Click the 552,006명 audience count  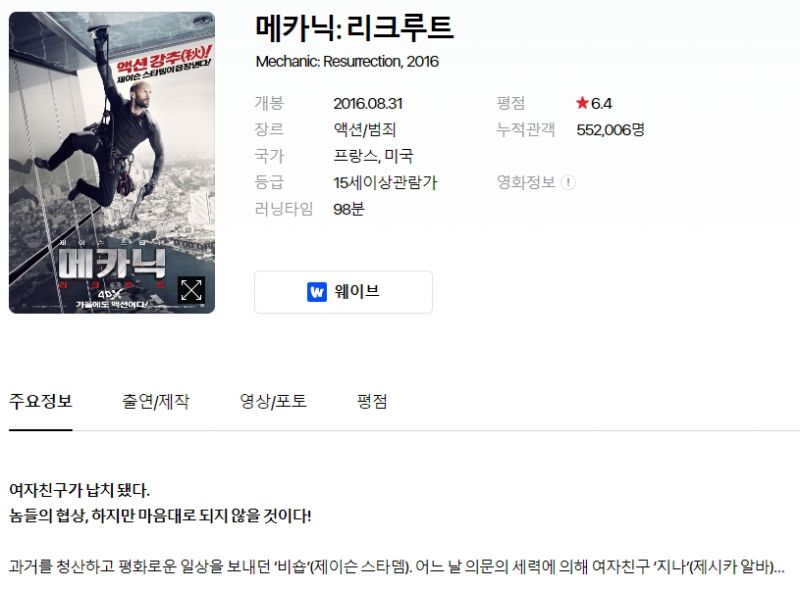[x=610, y=130]
